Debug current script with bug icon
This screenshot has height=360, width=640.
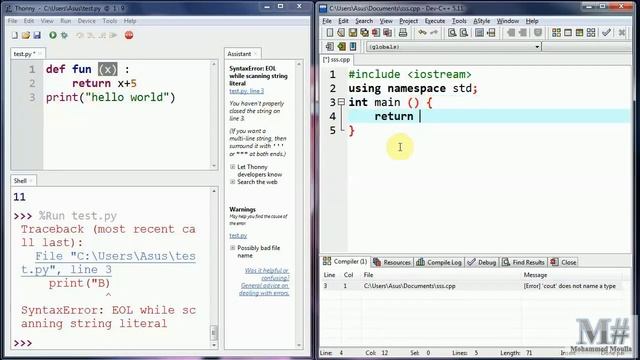[64, 36]
